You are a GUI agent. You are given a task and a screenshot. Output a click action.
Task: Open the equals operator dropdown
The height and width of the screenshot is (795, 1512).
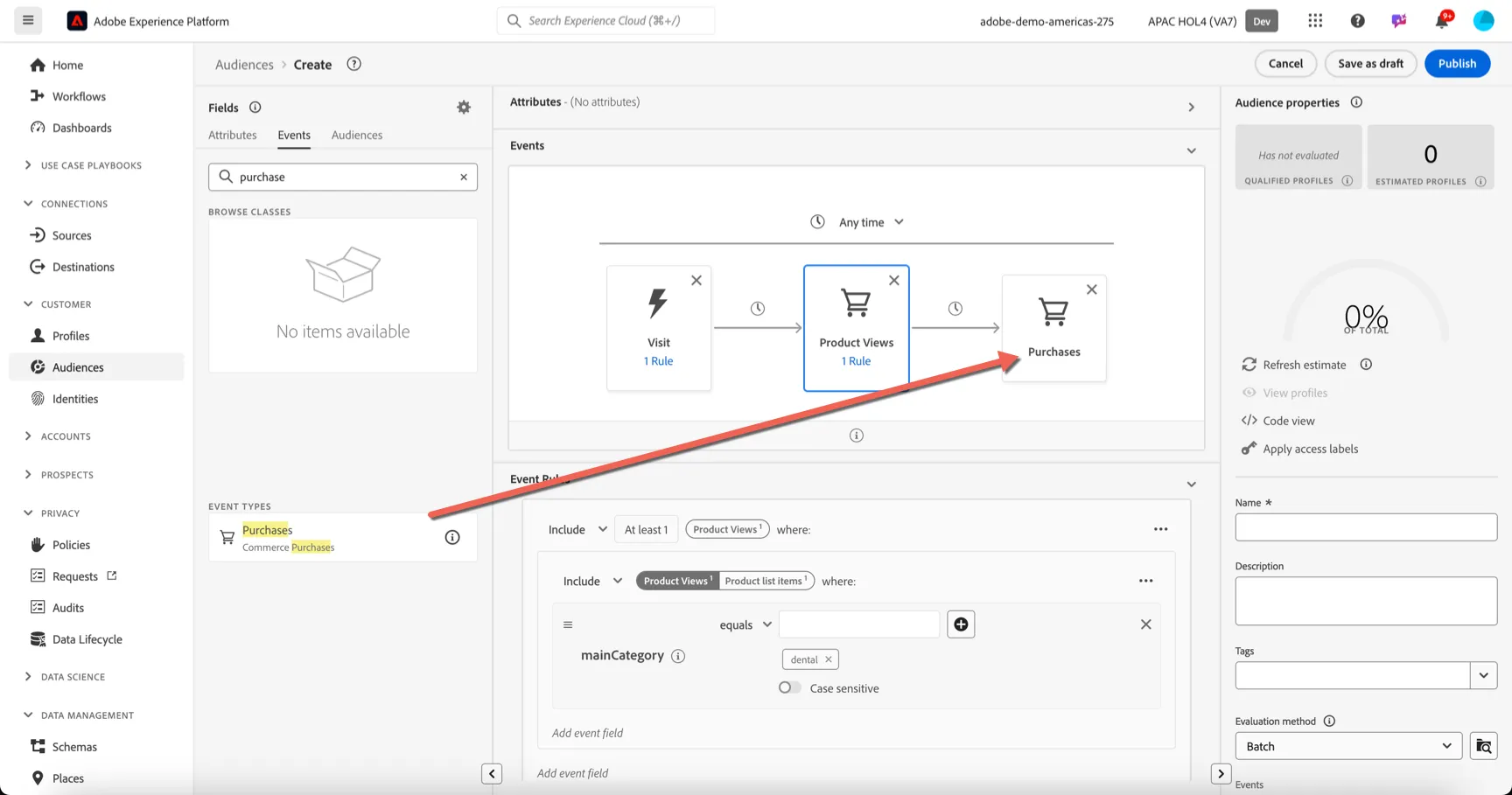coord(745,624)
